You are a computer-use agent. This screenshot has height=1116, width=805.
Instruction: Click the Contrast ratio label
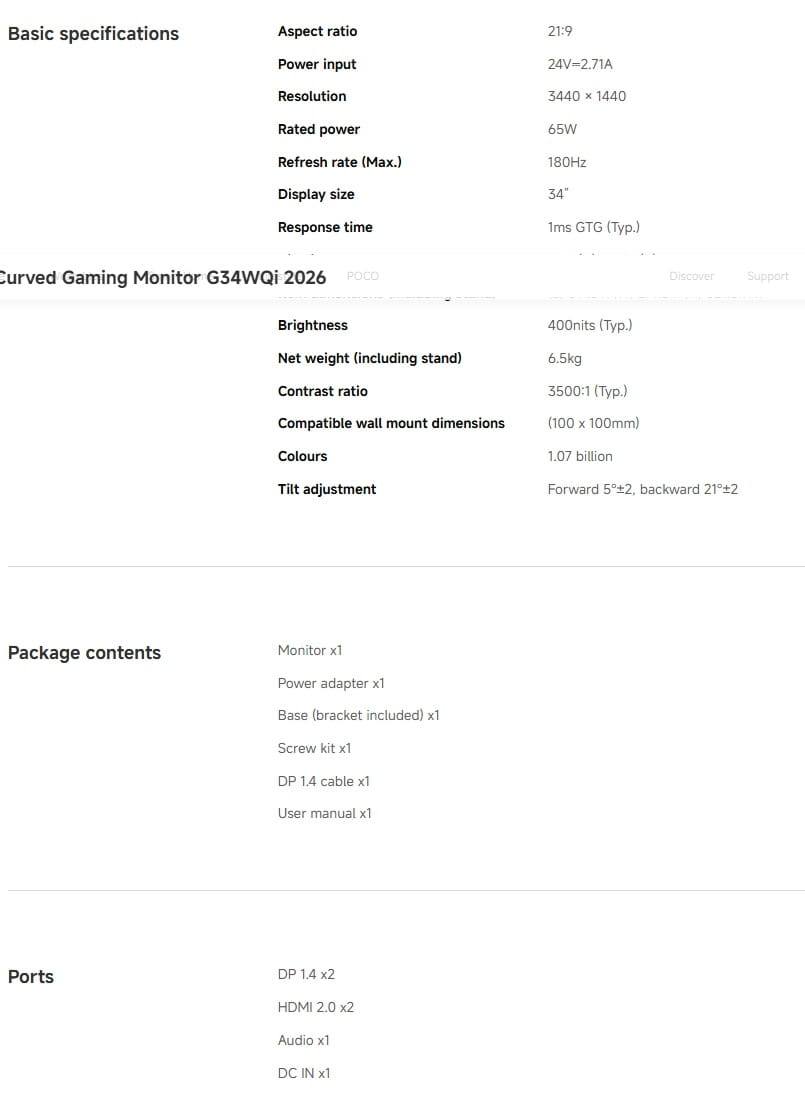[322, 392]
